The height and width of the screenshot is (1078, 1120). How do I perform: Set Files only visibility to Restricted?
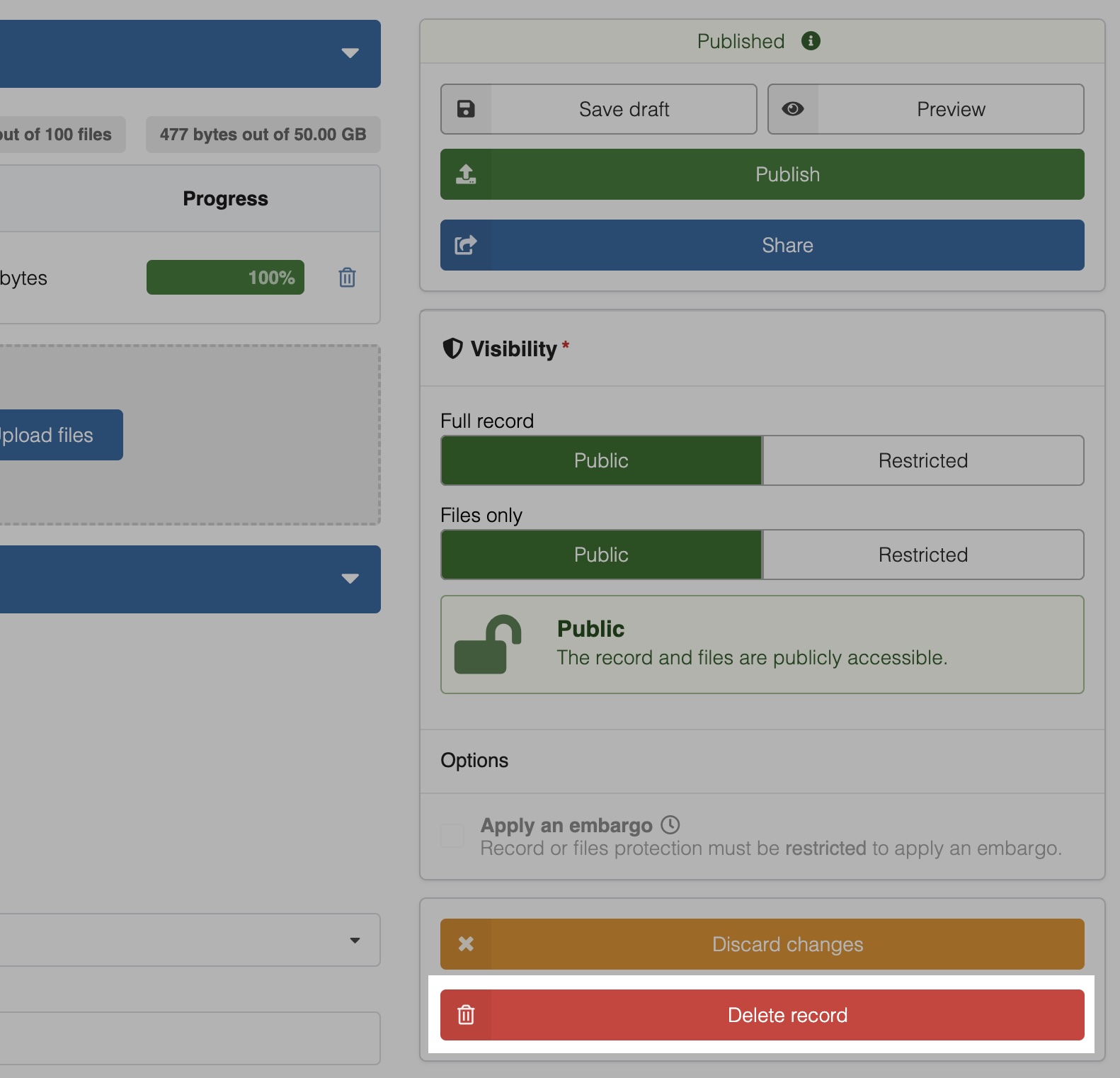click(922, 555)
